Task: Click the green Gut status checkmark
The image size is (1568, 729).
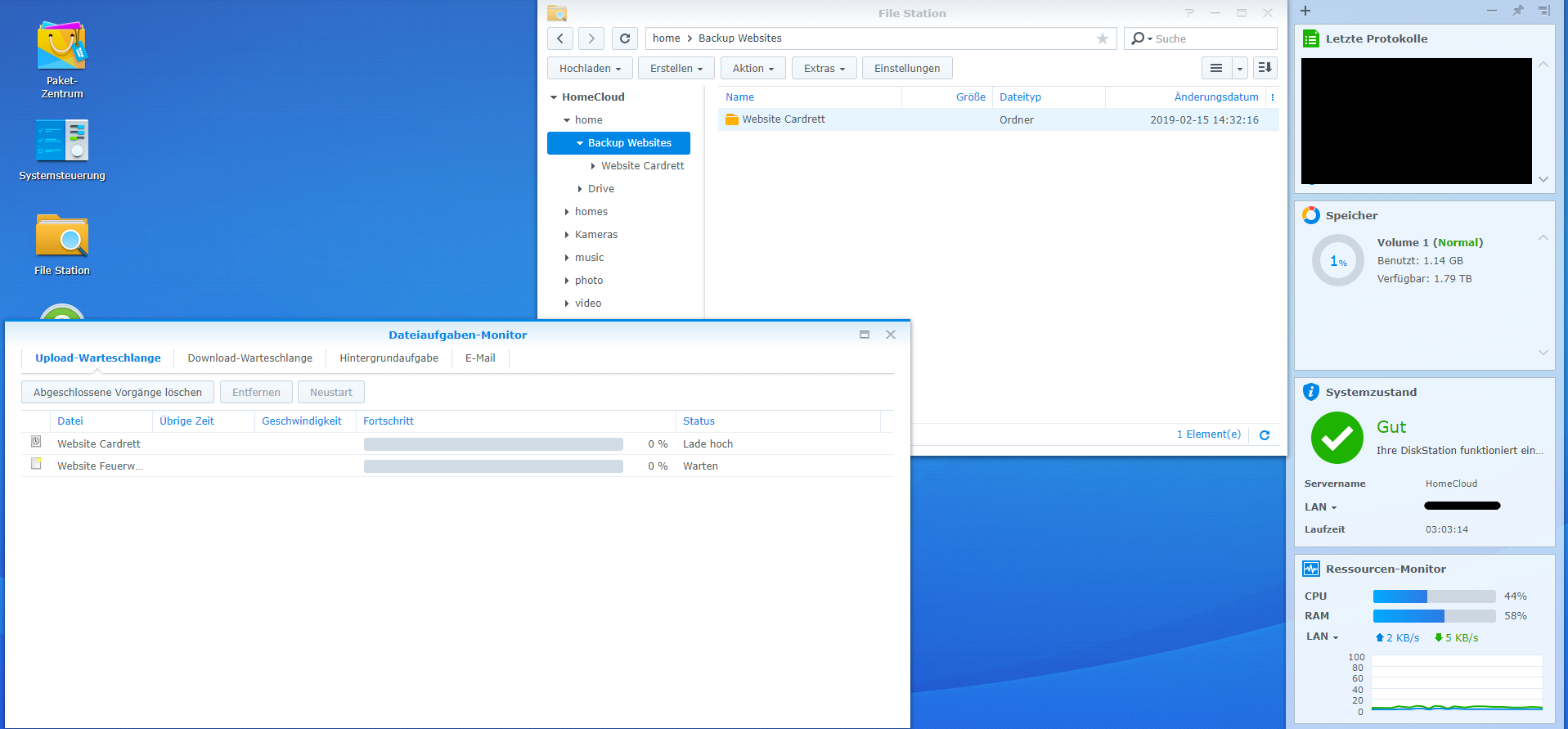Action: point(1337,438)
